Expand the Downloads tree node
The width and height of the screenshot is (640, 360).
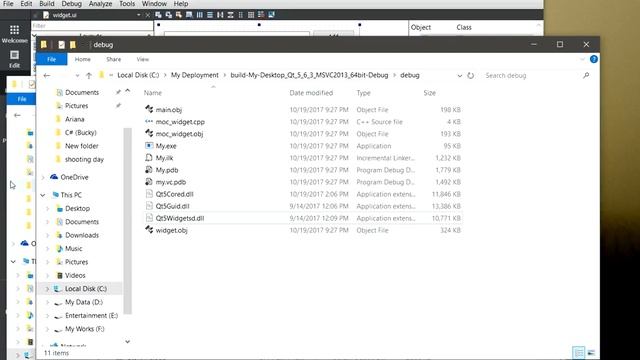point(48,236)
